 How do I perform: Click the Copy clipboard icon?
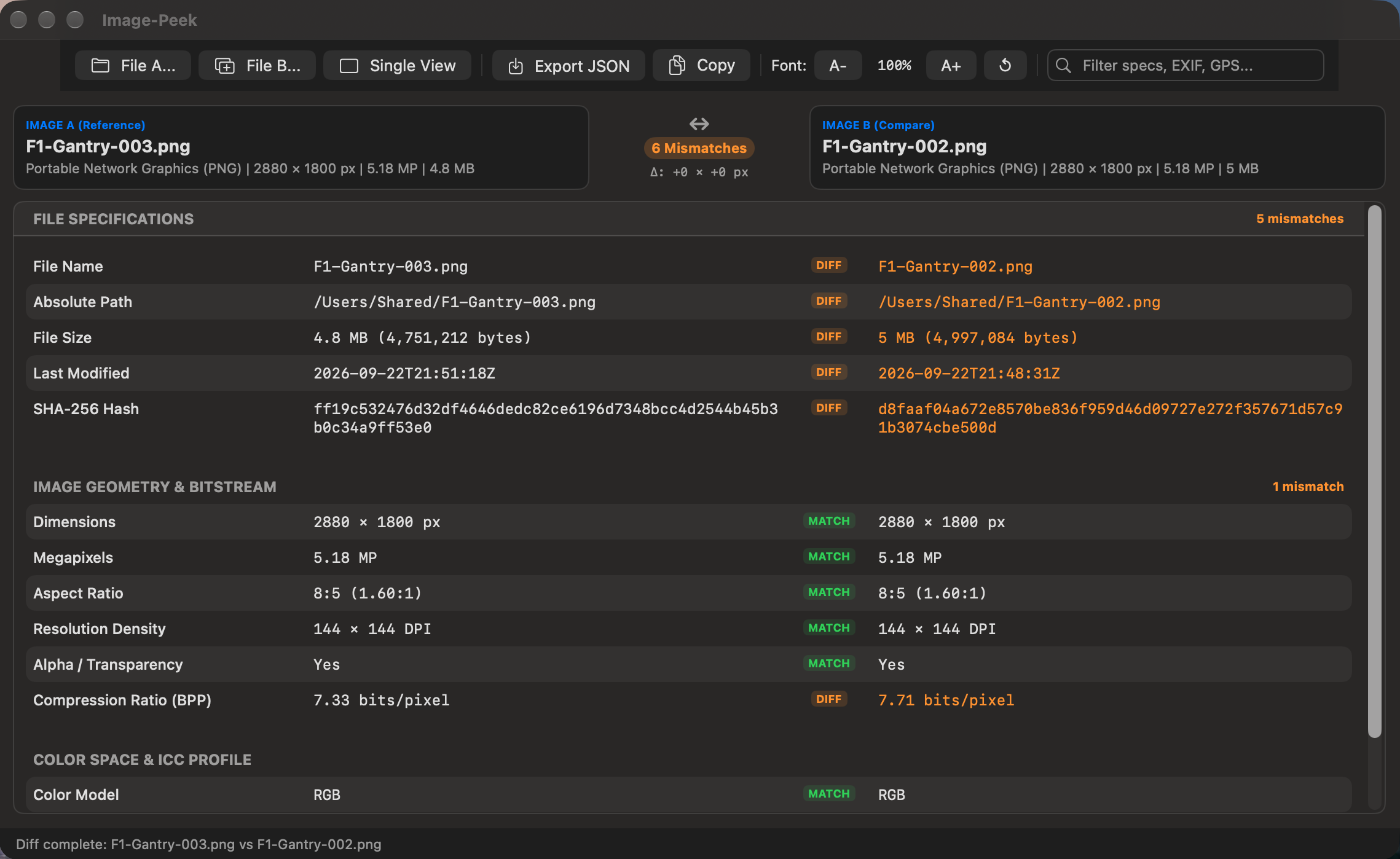point(677,65)
